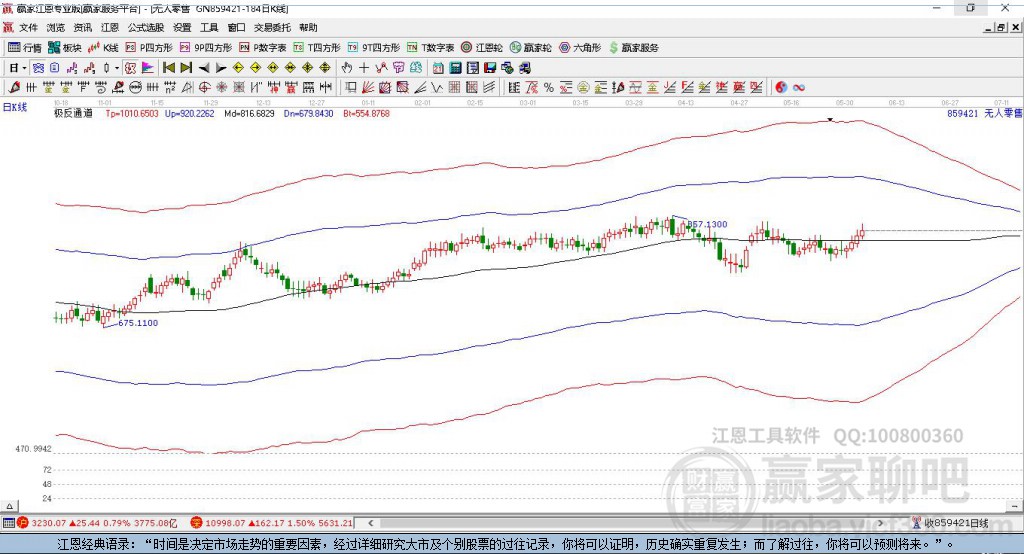1024x554 pixels.
Task: Click the up triangle at chart bottom-left
Action: [x=9, y=506]
